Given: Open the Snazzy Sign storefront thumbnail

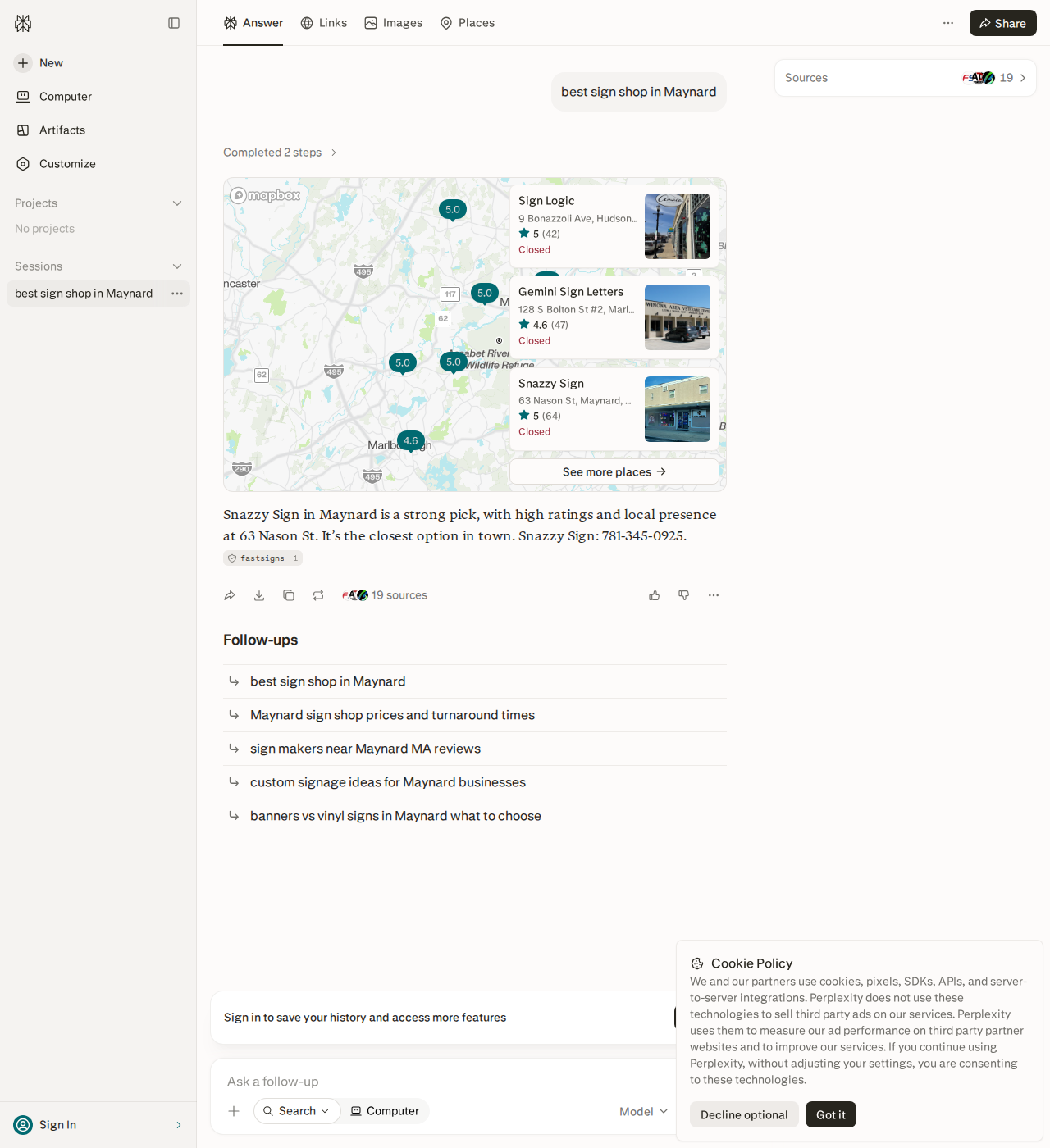Looking at the screenshot, I should pos(678,409).
